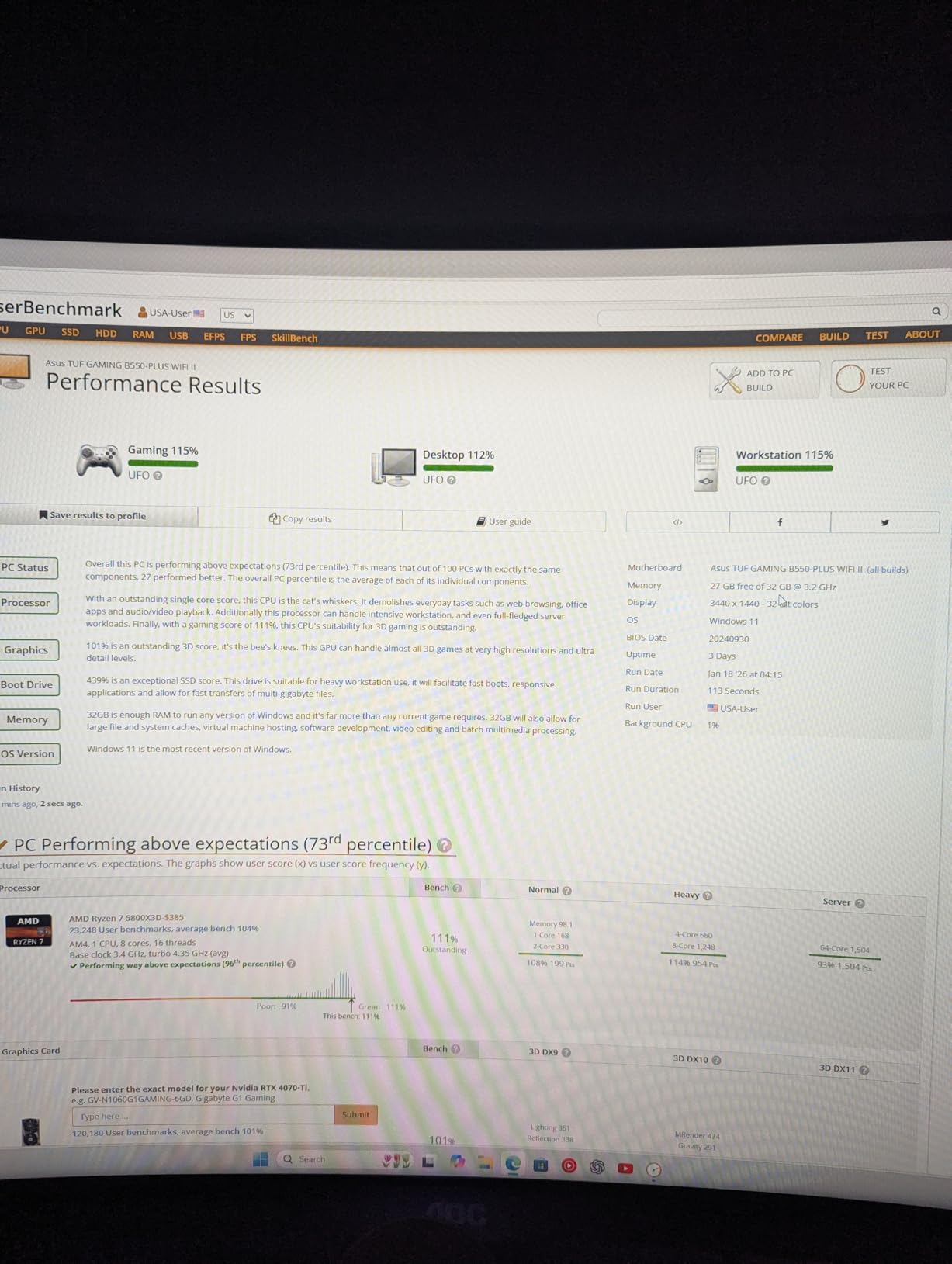Click help icon next to Processor Bench
Viewport: 952px width, 1264px height.
coord(457,888)
